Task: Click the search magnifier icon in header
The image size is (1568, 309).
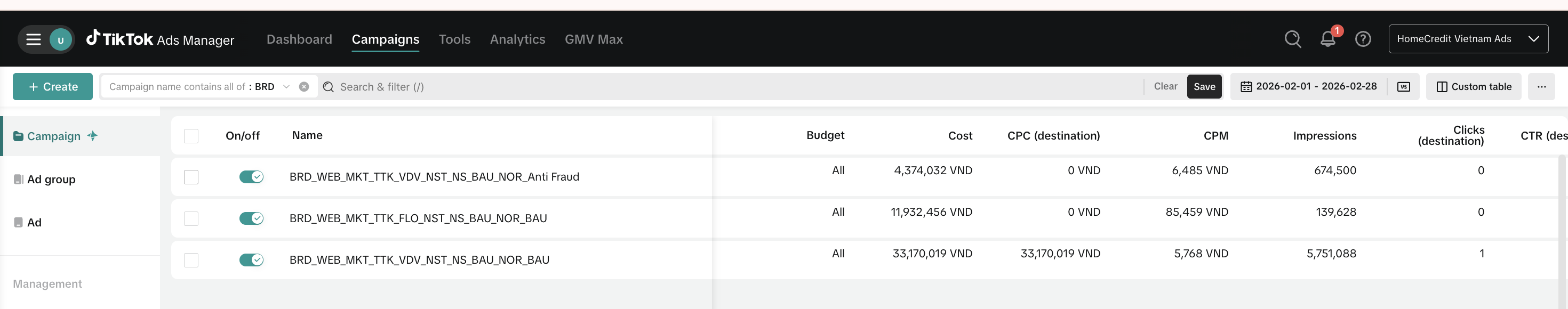Action: [x=1293, y=39]
